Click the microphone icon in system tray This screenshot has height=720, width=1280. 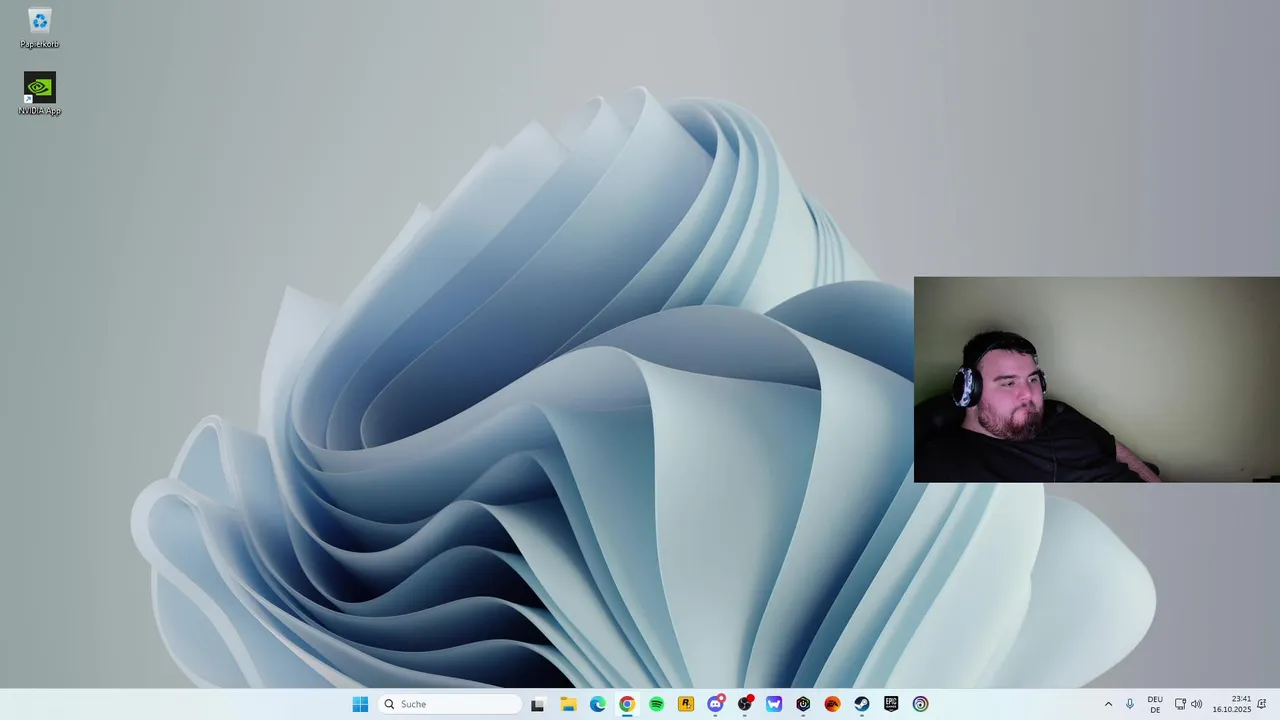coord(1130,704)
